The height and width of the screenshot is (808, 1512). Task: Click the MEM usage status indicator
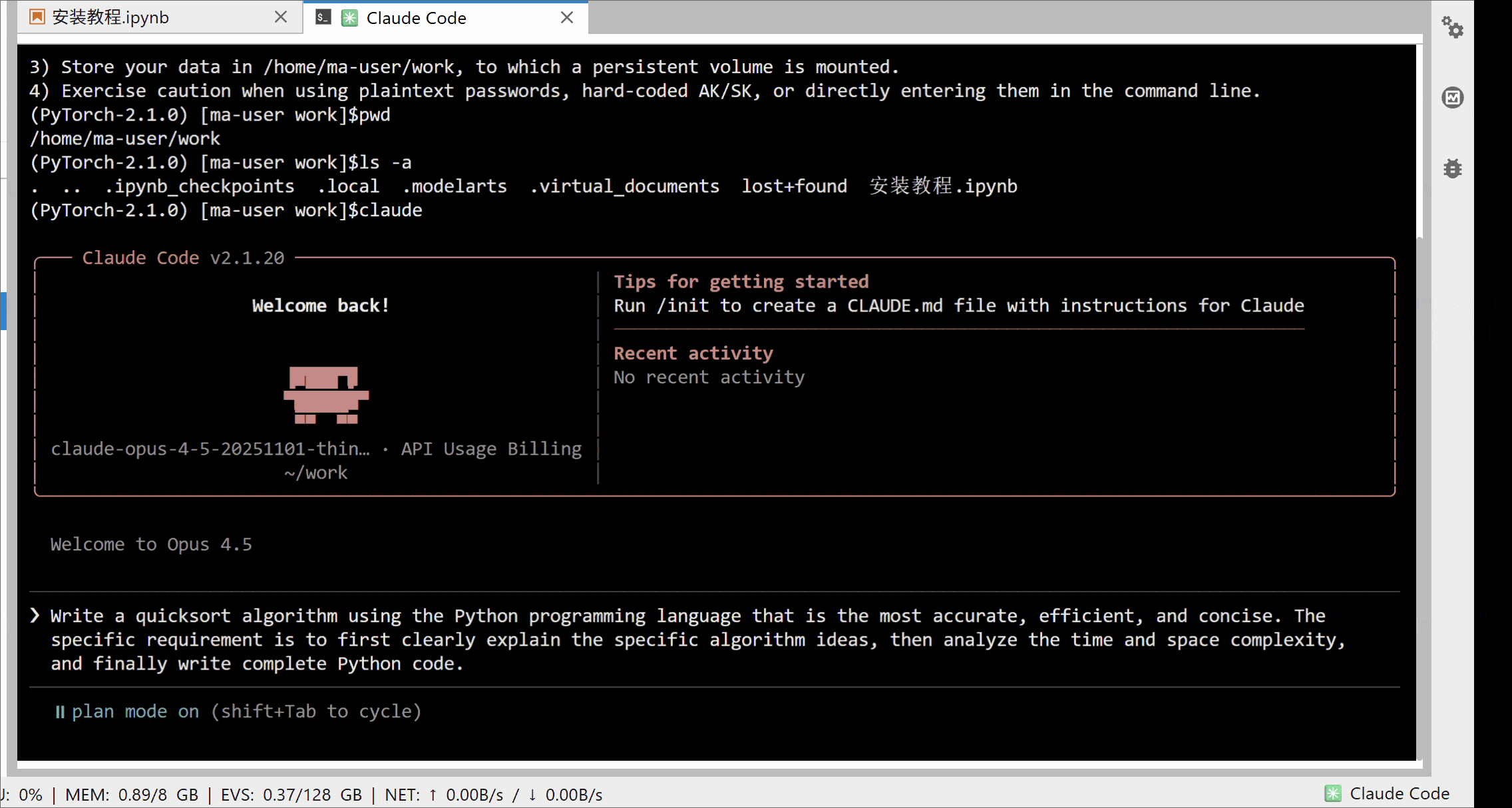click(131, 795)
